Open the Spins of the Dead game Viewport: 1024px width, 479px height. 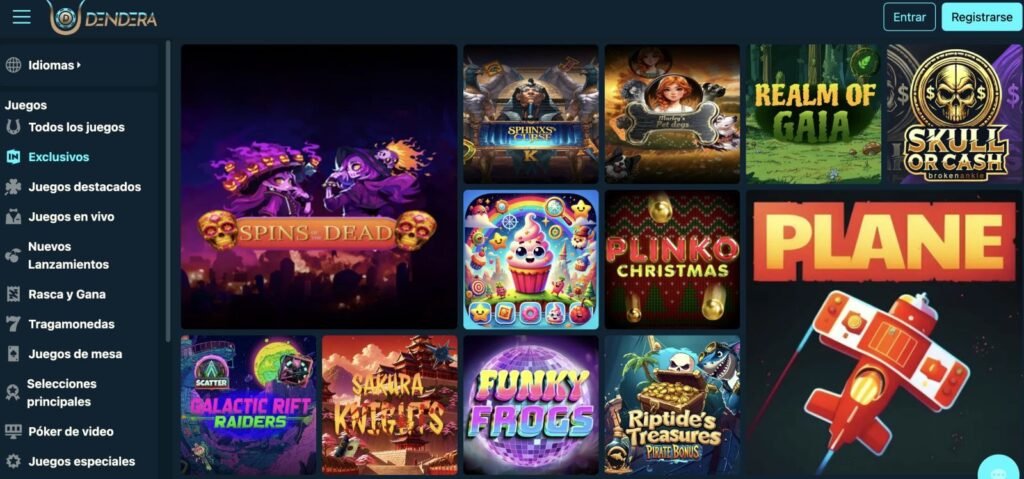pyautogui.click(x=319, y=186)
